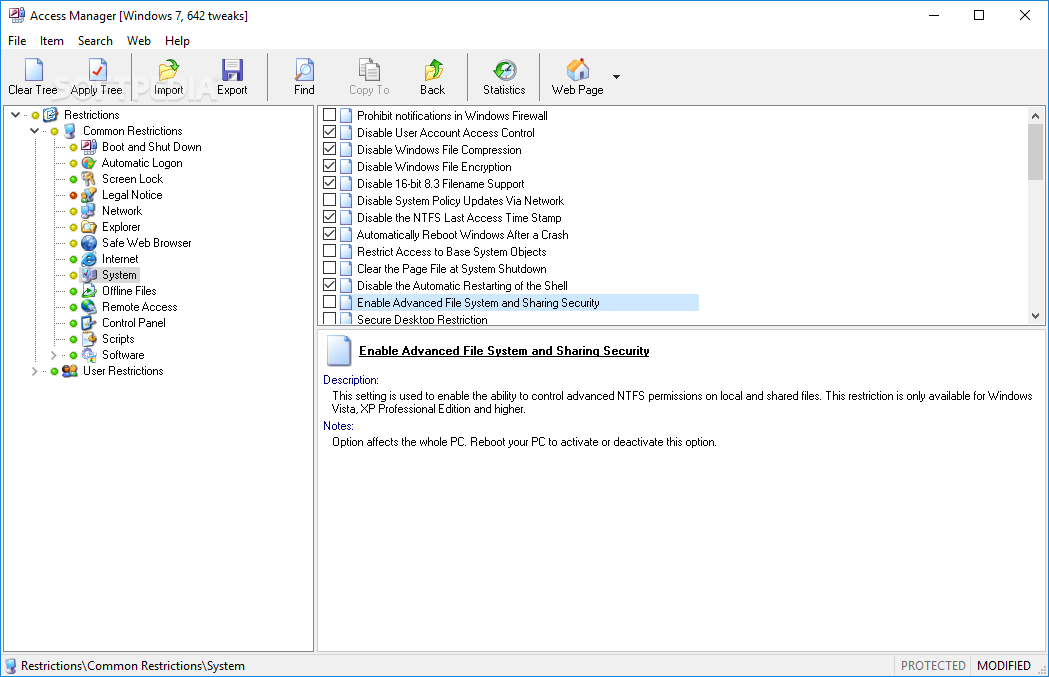This screenshot has height=677, width=1049.
Task: Check Restrict Access to Base System Objects
Action: (329, 251)
